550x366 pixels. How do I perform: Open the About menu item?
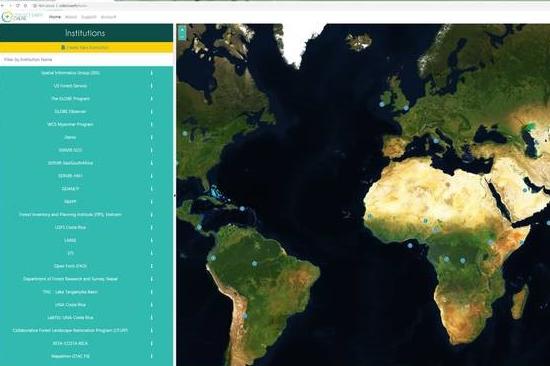click(71, 17)
